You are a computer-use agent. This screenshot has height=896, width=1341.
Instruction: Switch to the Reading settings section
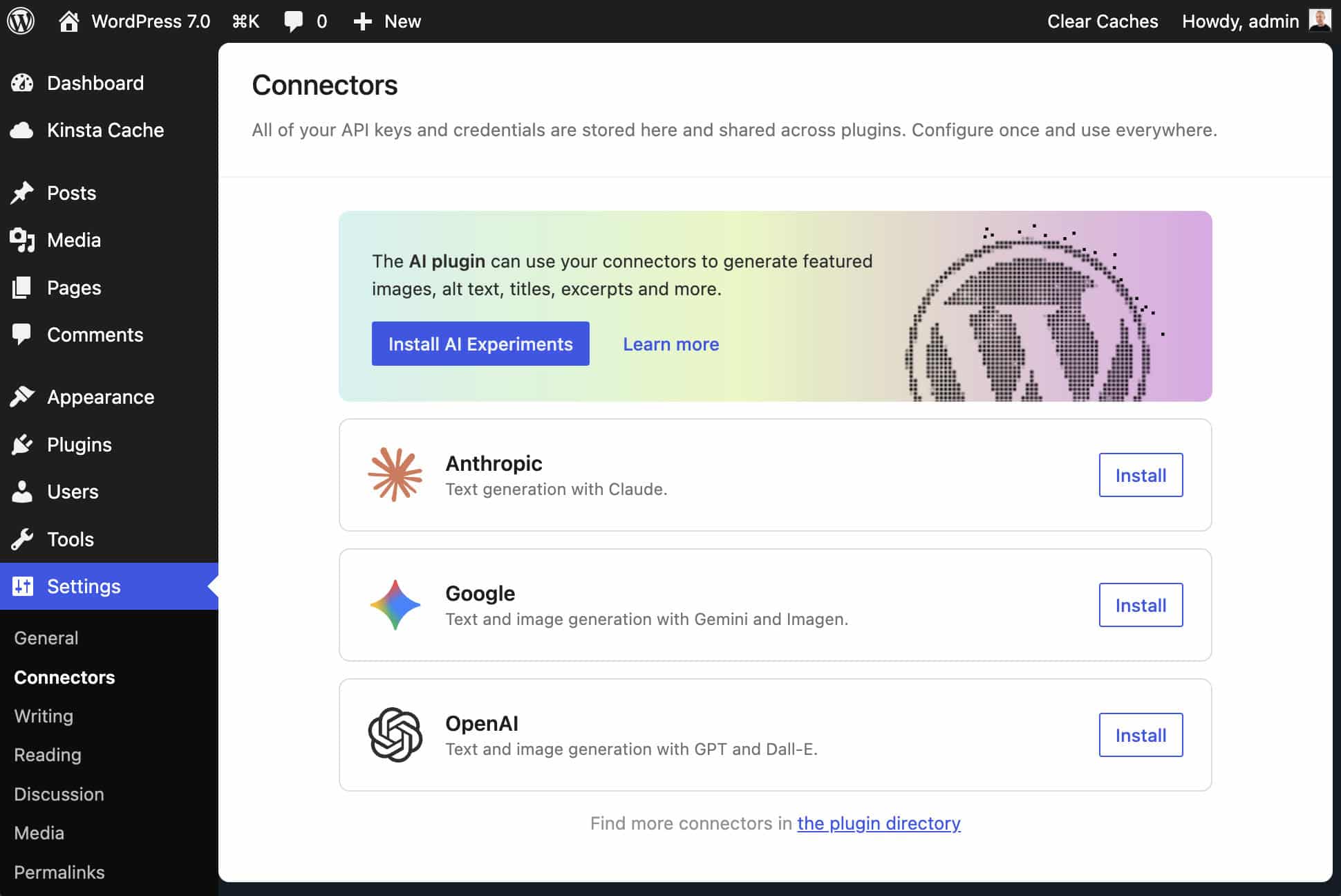pos(47,755)
